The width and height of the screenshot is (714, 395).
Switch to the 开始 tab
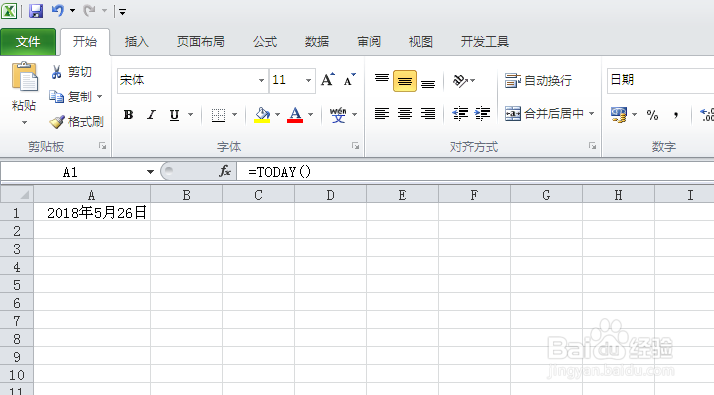coord(85,42)
